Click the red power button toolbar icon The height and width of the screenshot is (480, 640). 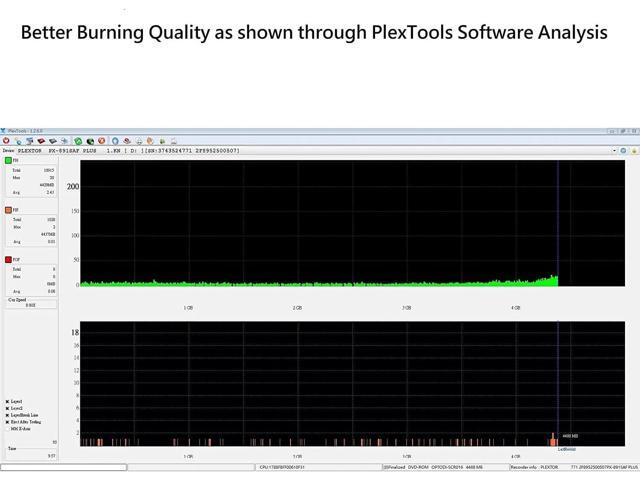click(6, 141)
